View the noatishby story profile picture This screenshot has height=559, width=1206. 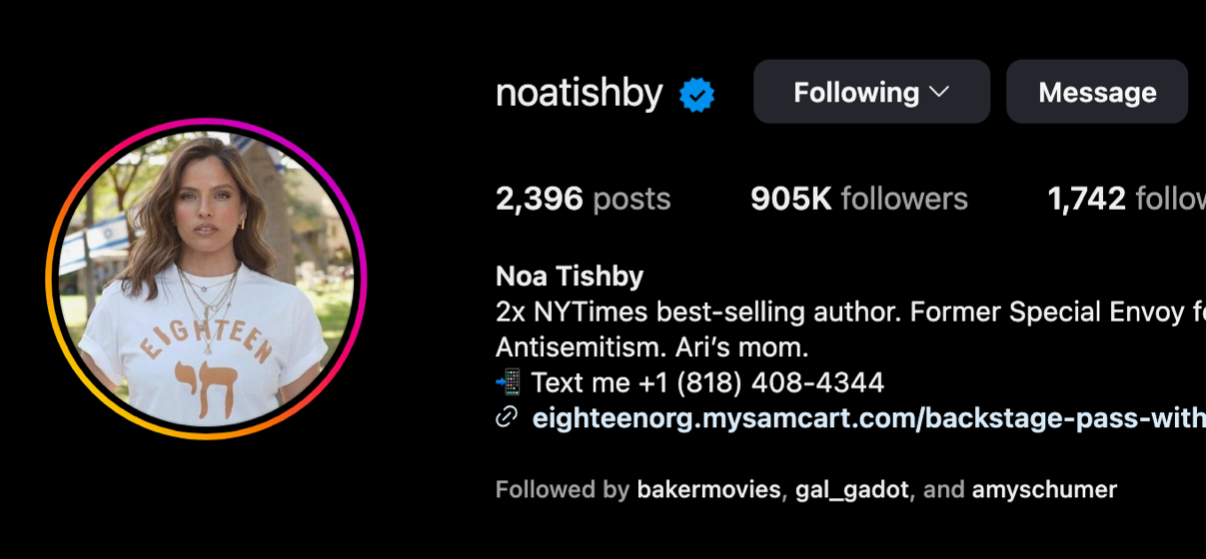tap(206, 279)
